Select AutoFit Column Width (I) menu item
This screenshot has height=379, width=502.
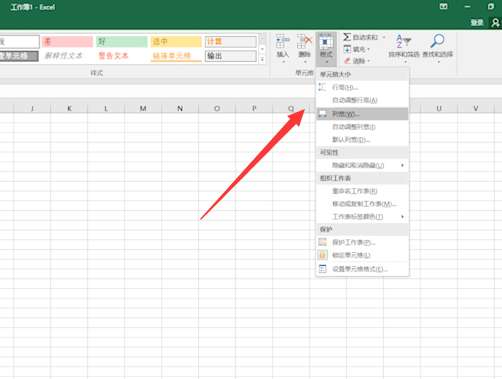pos(362,127)
